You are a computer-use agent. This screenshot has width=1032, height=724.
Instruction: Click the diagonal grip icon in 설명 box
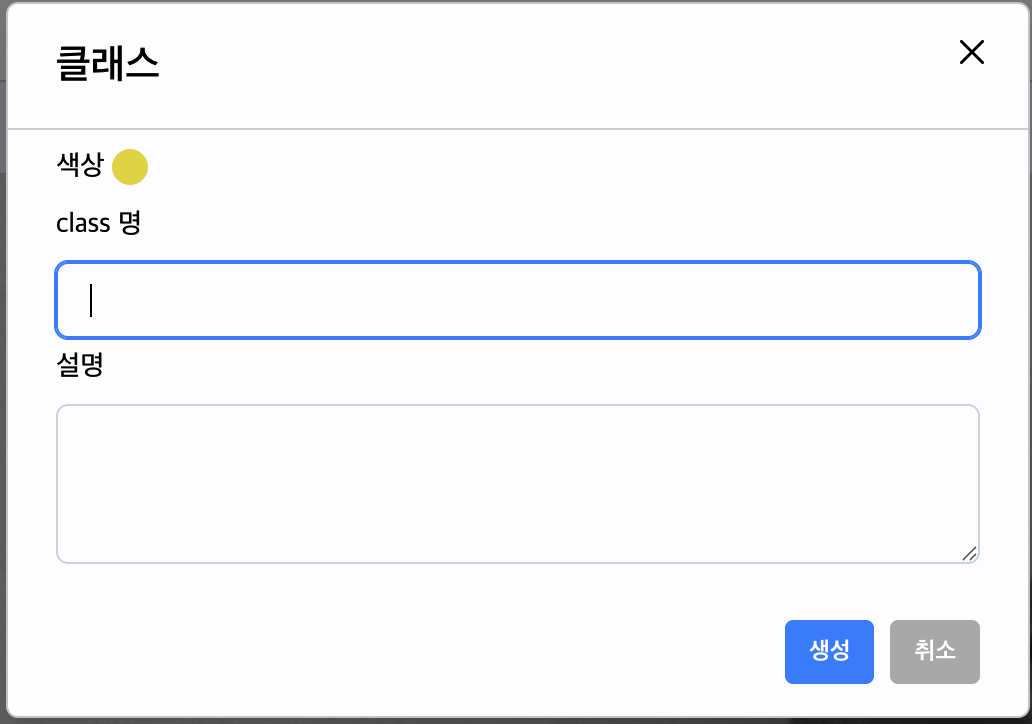coord(969,554)
